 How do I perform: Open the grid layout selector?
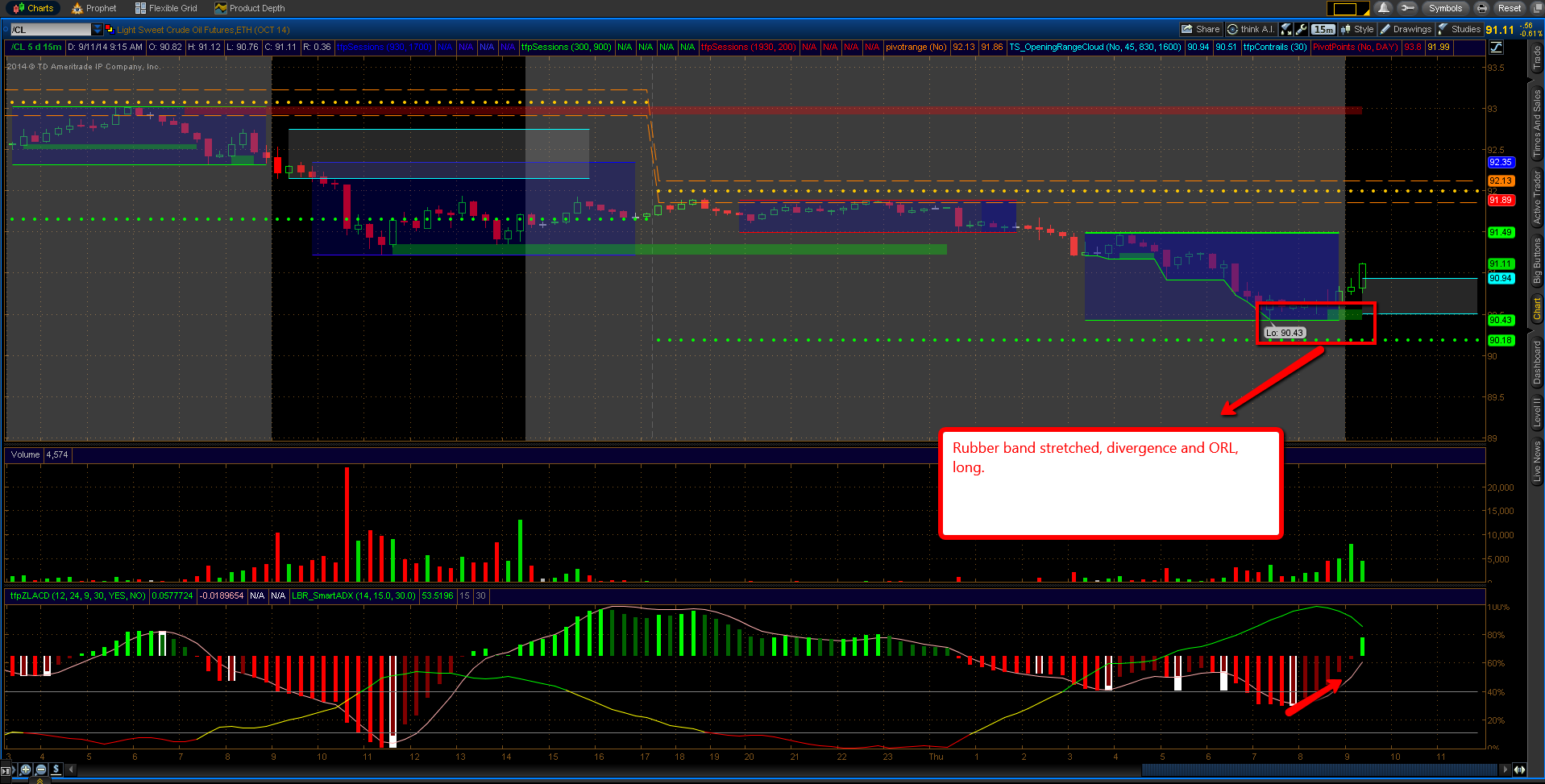(x=1348, y=9)
